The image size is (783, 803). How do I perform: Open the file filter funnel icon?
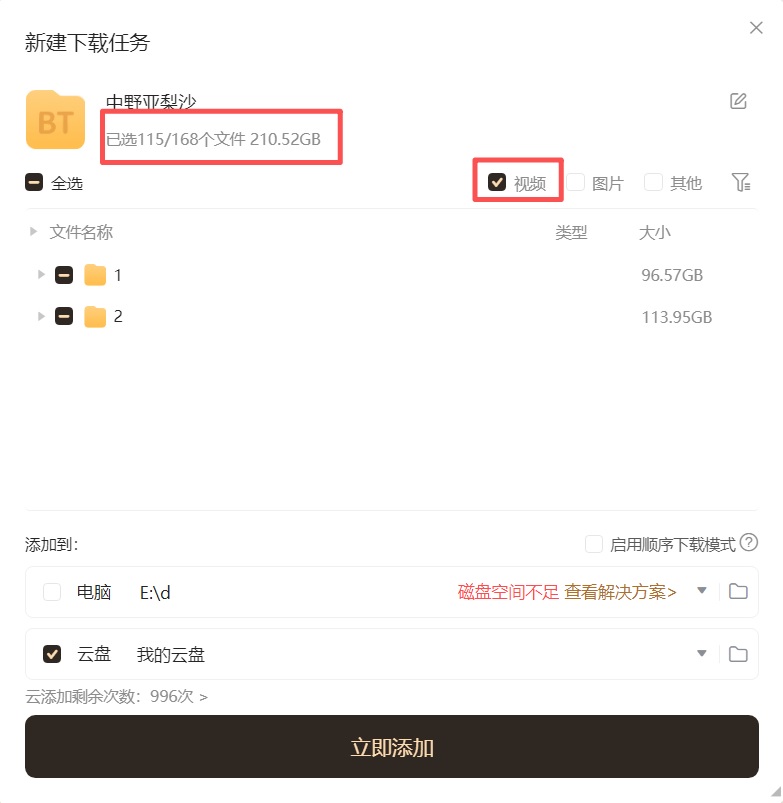740,182
